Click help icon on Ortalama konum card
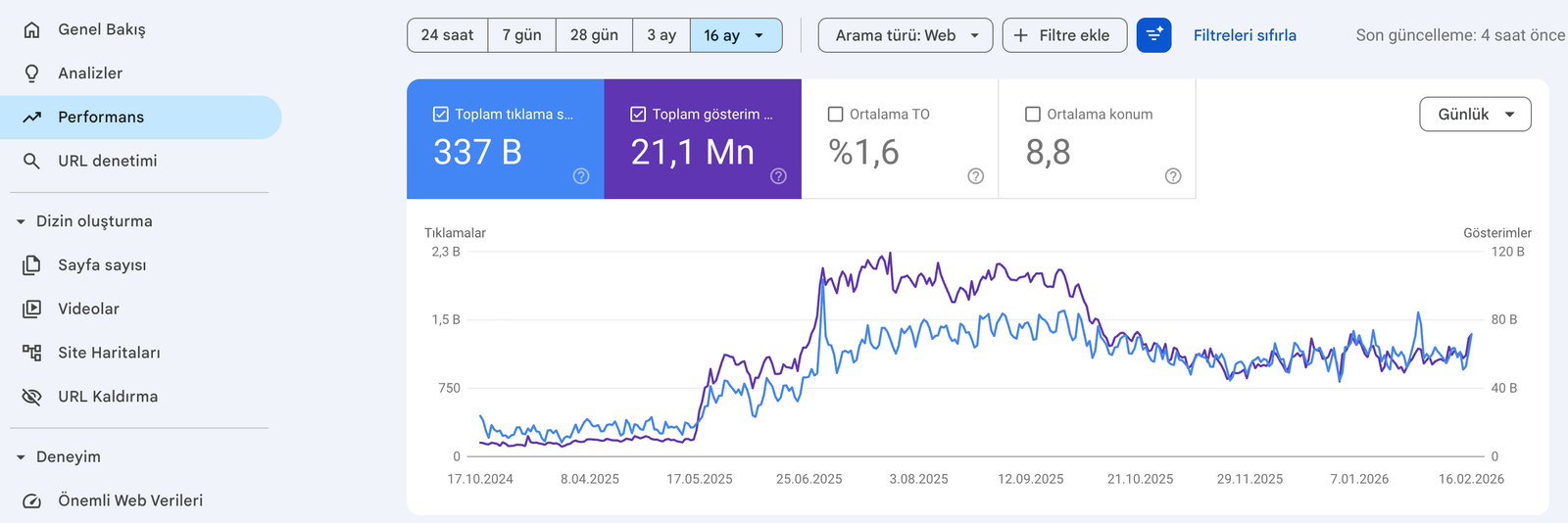The image size is (1568, 523). click(x=1172, y=176)
